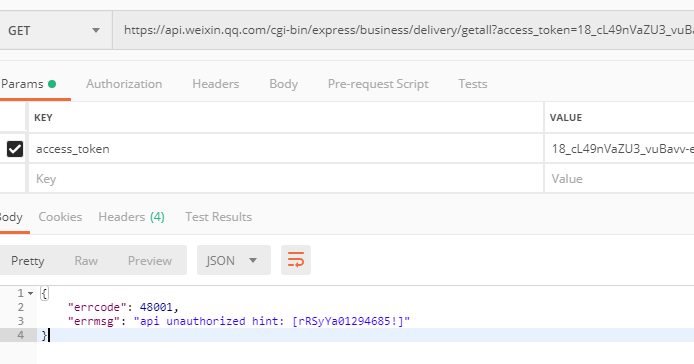Toggle the wrap lines icon
Viewport: 694px width, 364px height.
click(296, 260)
